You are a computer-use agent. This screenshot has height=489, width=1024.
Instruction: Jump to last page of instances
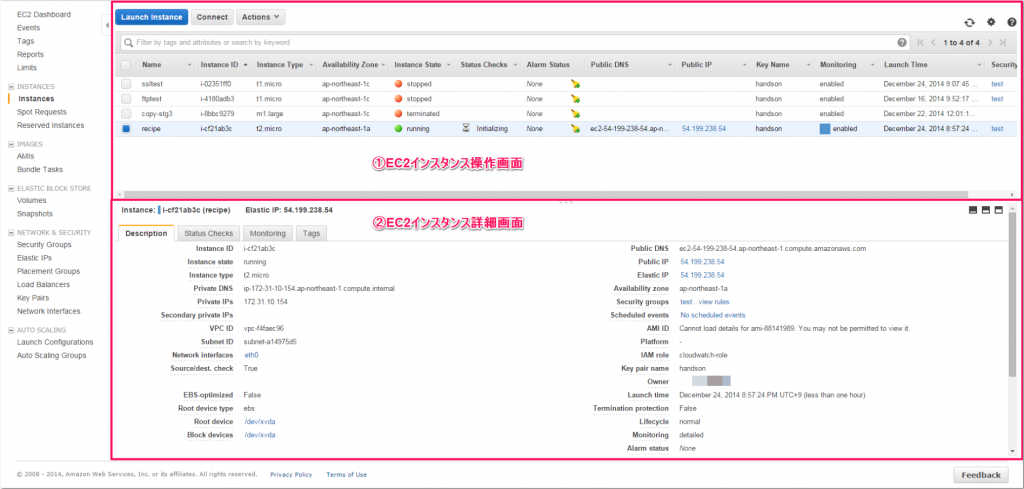point(1002,42)
